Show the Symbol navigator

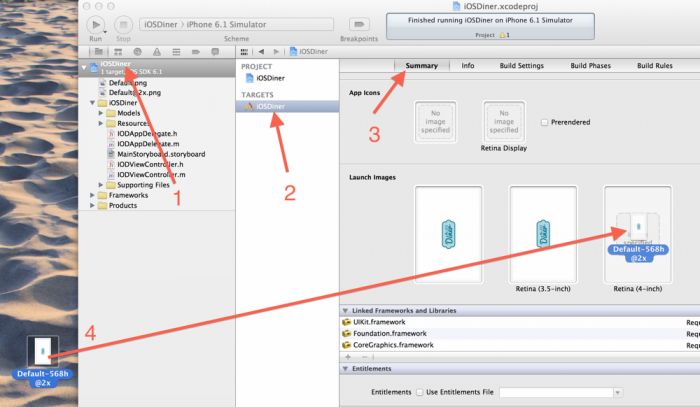click(118, 52)
